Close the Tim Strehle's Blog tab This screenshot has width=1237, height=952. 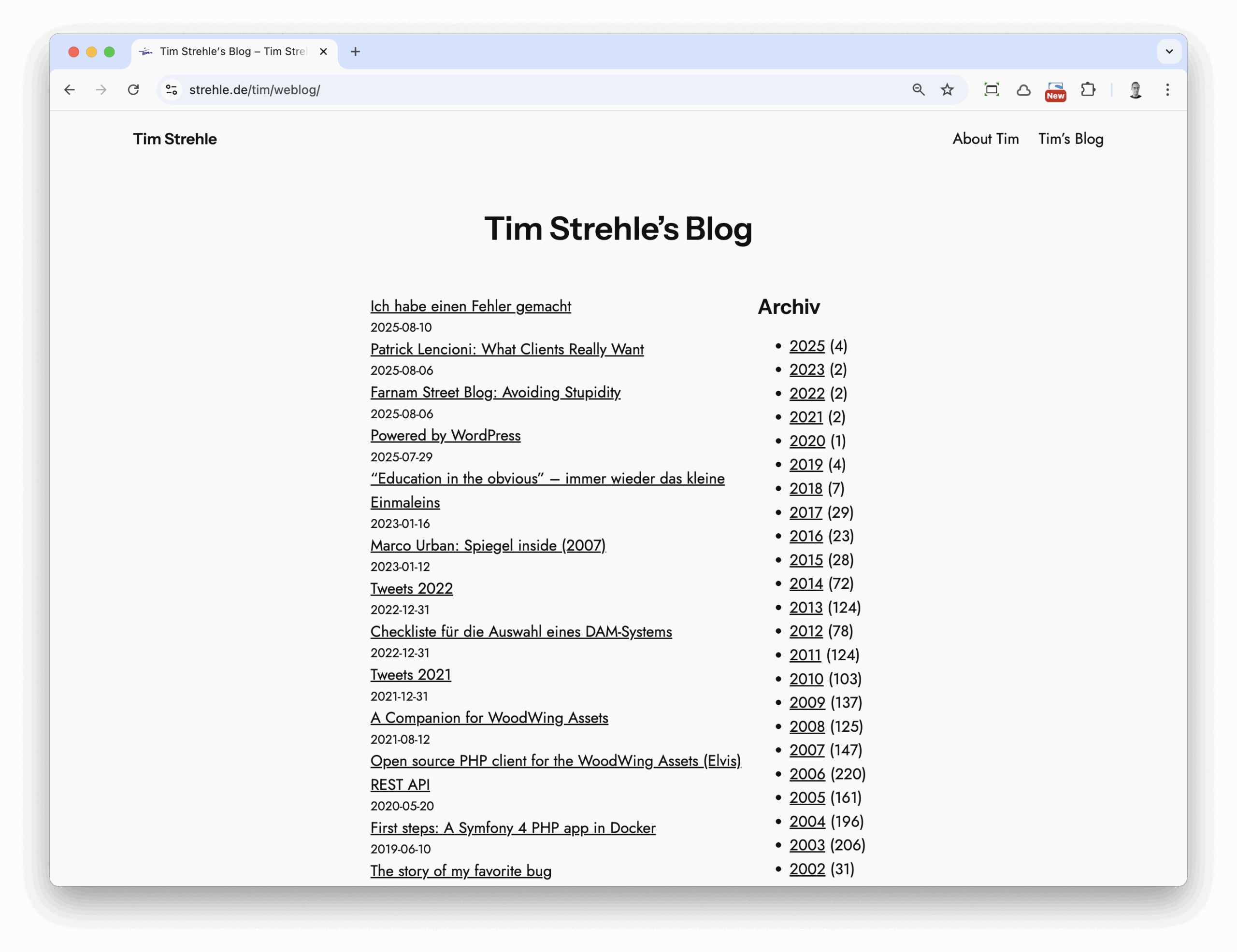[323, 52]
